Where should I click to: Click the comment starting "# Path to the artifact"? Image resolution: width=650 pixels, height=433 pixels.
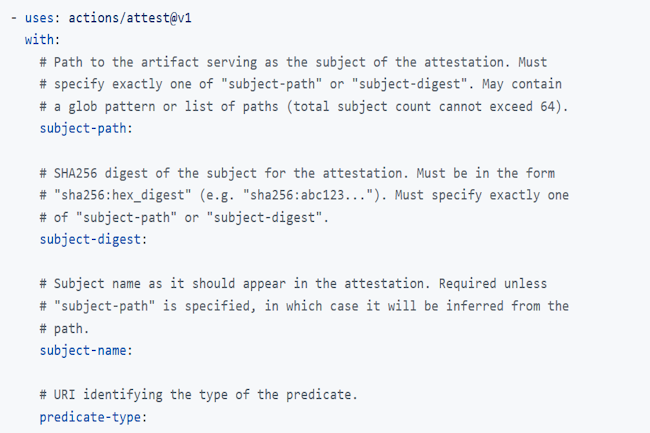[x=289, y=61]
